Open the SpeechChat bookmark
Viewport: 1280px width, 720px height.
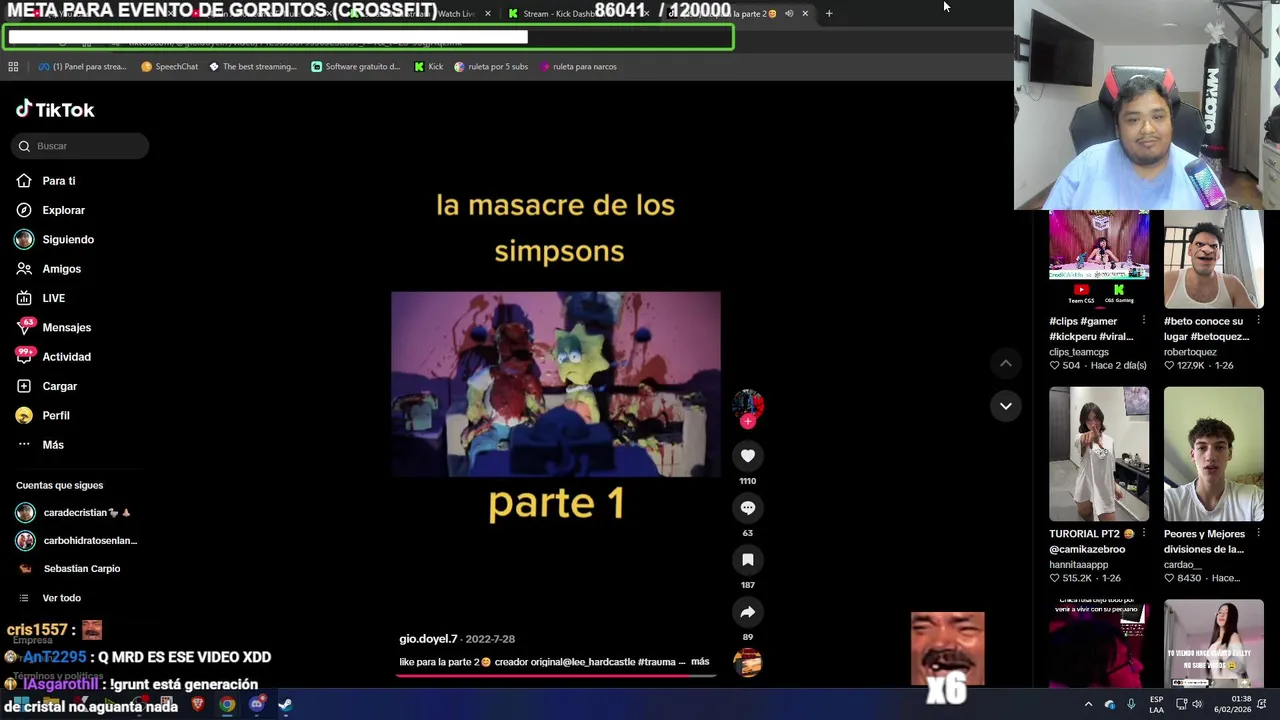[x=169, y=67]
